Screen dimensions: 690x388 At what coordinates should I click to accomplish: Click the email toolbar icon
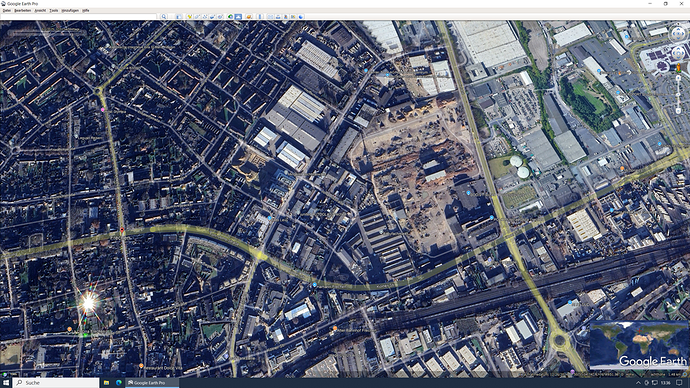click(x=270, y=17)
